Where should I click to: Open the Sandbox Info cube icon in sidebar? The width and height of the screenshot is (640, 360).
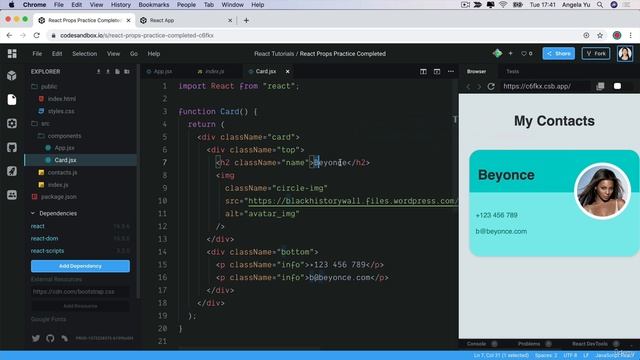(12, 76)
